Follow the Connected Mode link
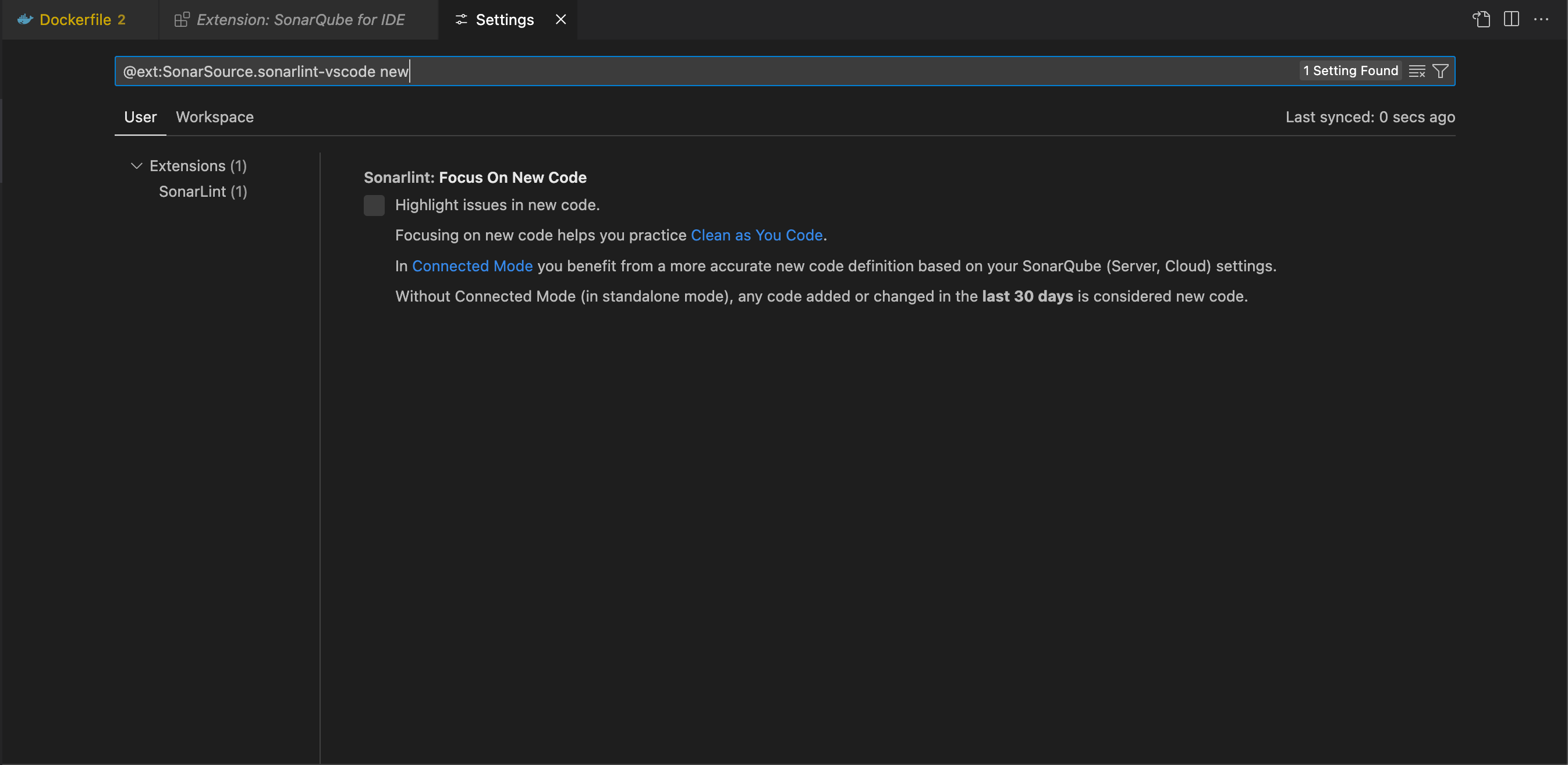 pos(473,266)
